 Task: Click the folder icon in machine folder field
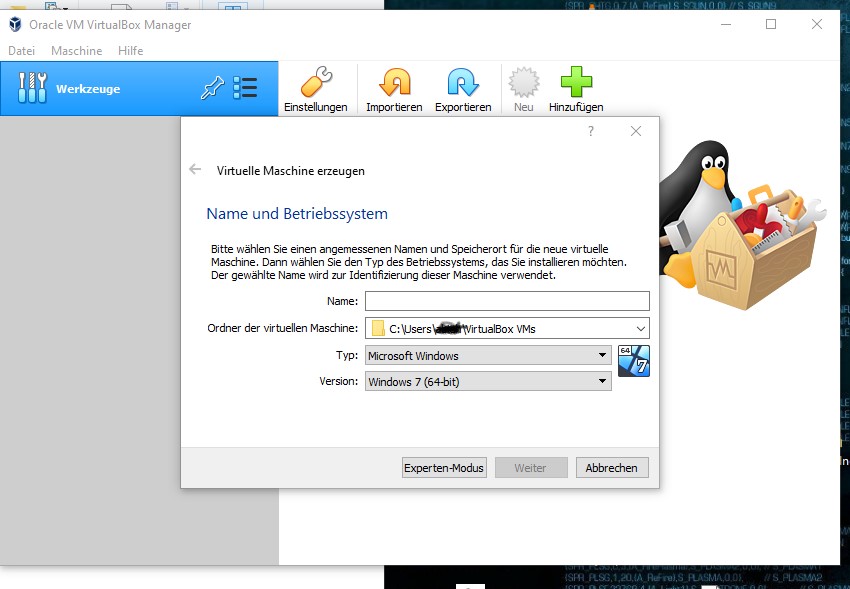click(x=378, y=328)
